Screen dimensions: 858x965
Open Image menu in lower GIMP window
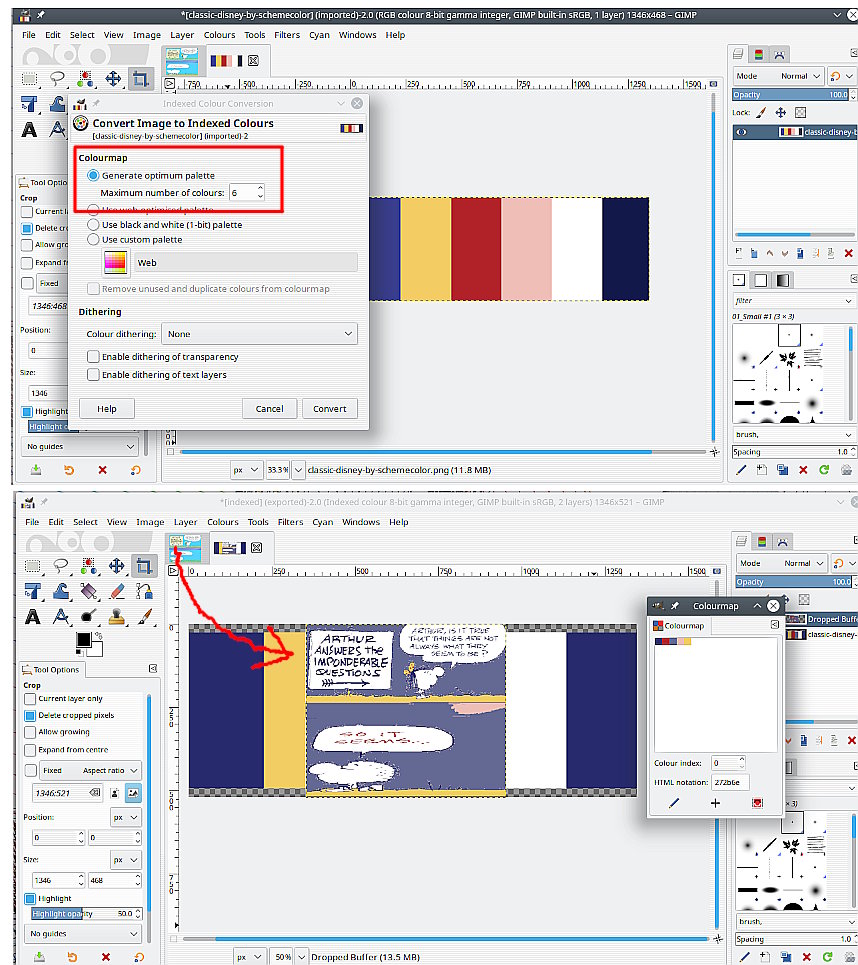pos(150,523)
